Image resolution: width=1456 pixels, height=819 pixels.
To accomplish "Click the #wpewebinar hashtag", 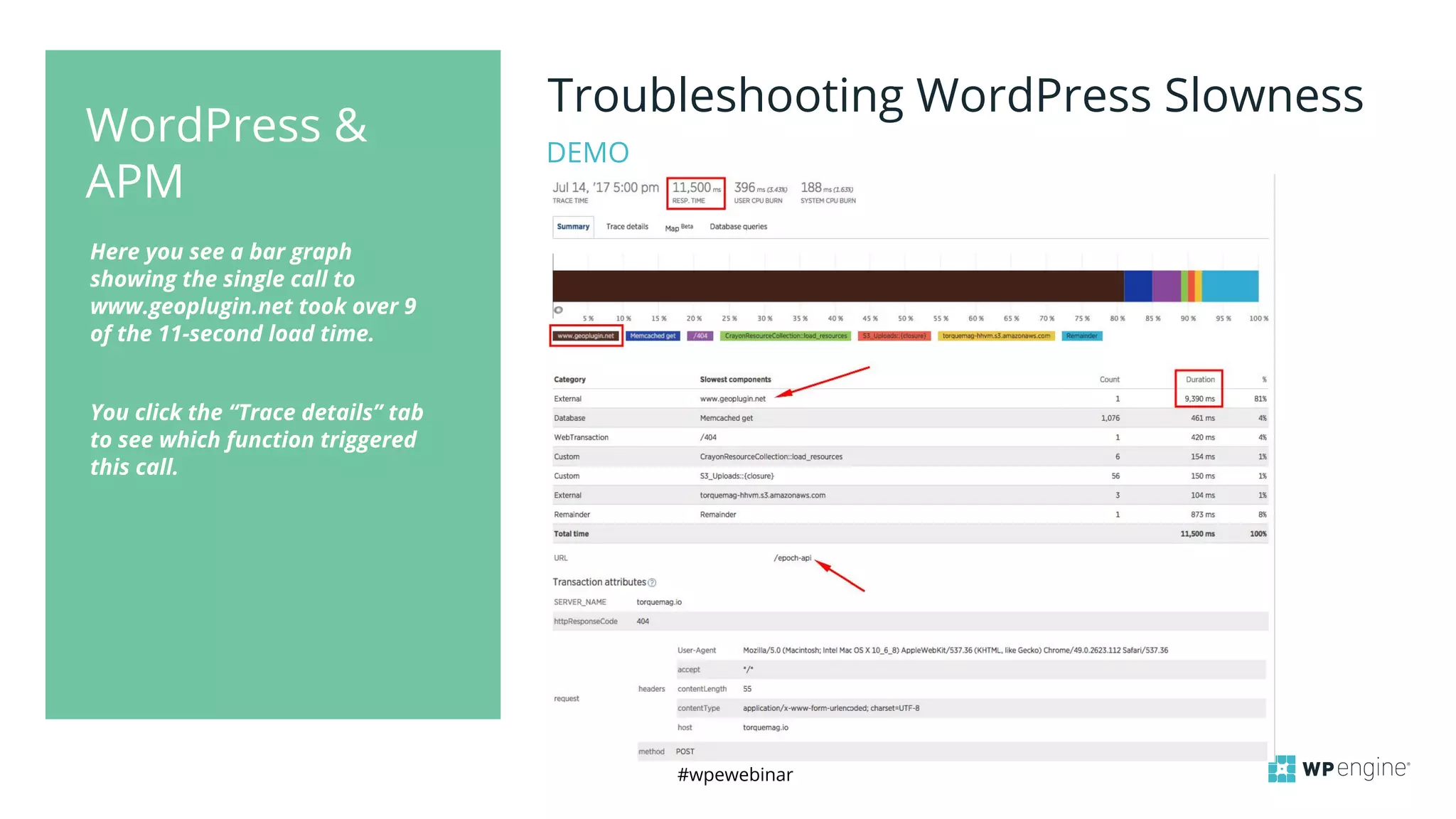I will (735, 775).
